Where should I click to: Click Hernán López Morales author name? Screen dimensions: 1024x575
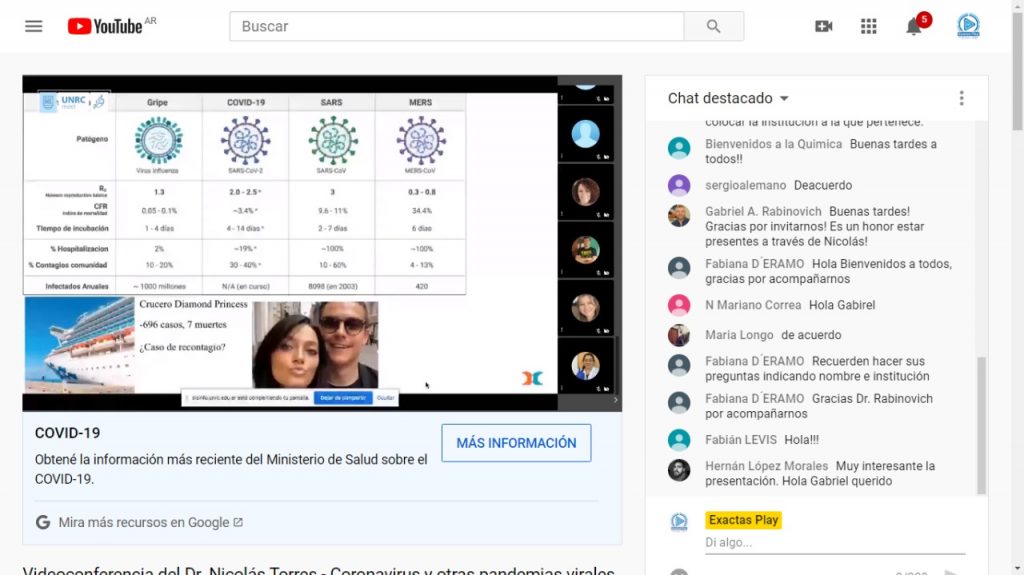[766, 466]
